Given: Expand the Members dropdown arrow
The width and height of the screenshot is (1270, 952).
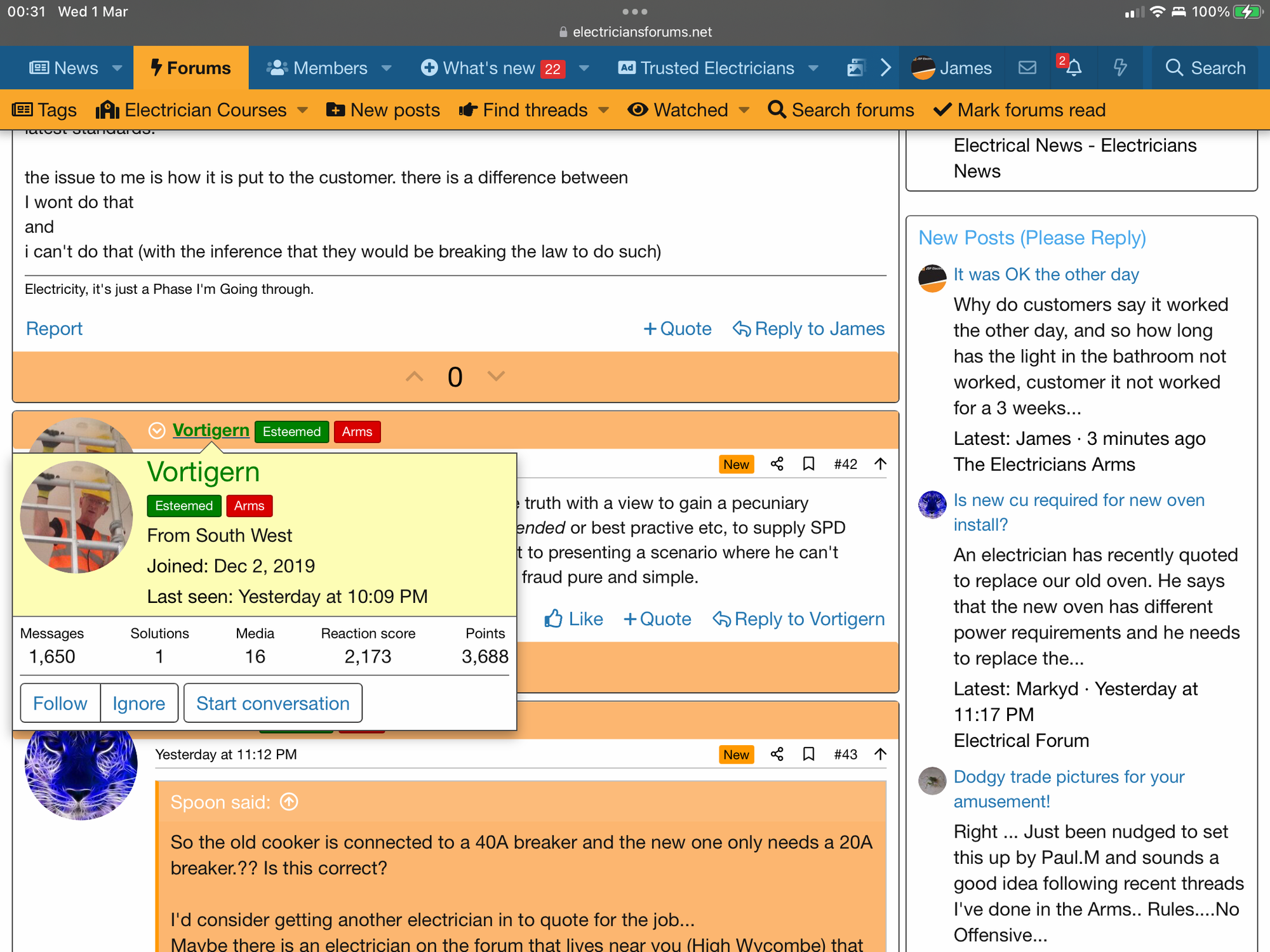Looking at the screenshot, I should point(386,68).
